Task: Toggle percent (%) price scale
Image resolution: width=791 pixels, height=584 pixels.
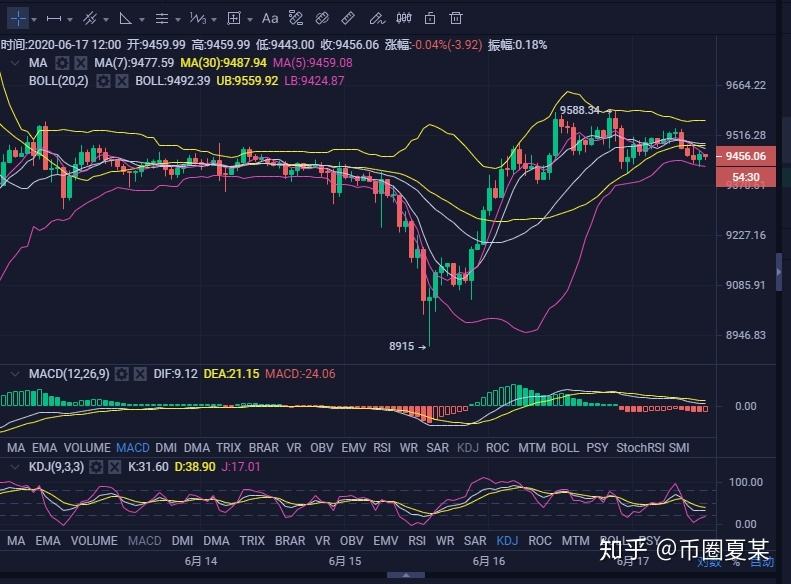Action: pos(737,562)
